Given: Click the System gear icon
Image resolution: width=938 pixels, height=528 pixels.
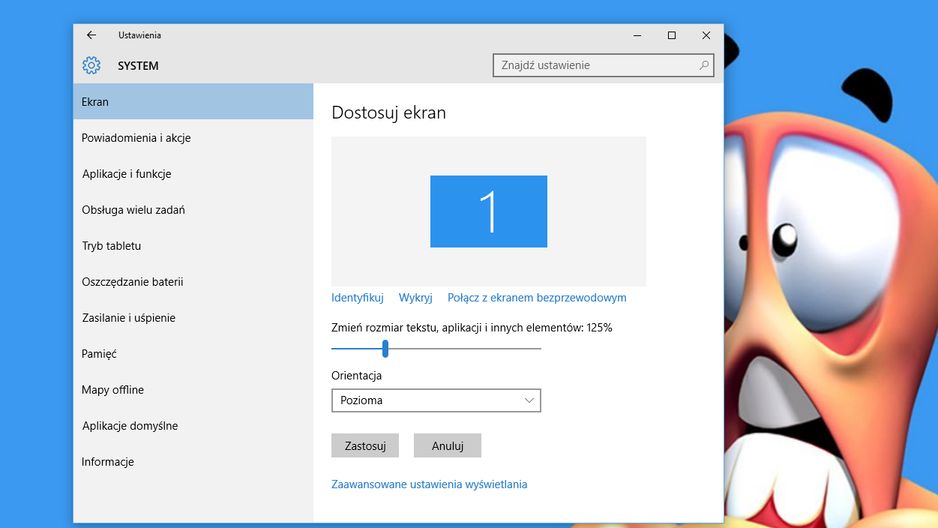Looking at the screenshot, I should coord(92,65).
